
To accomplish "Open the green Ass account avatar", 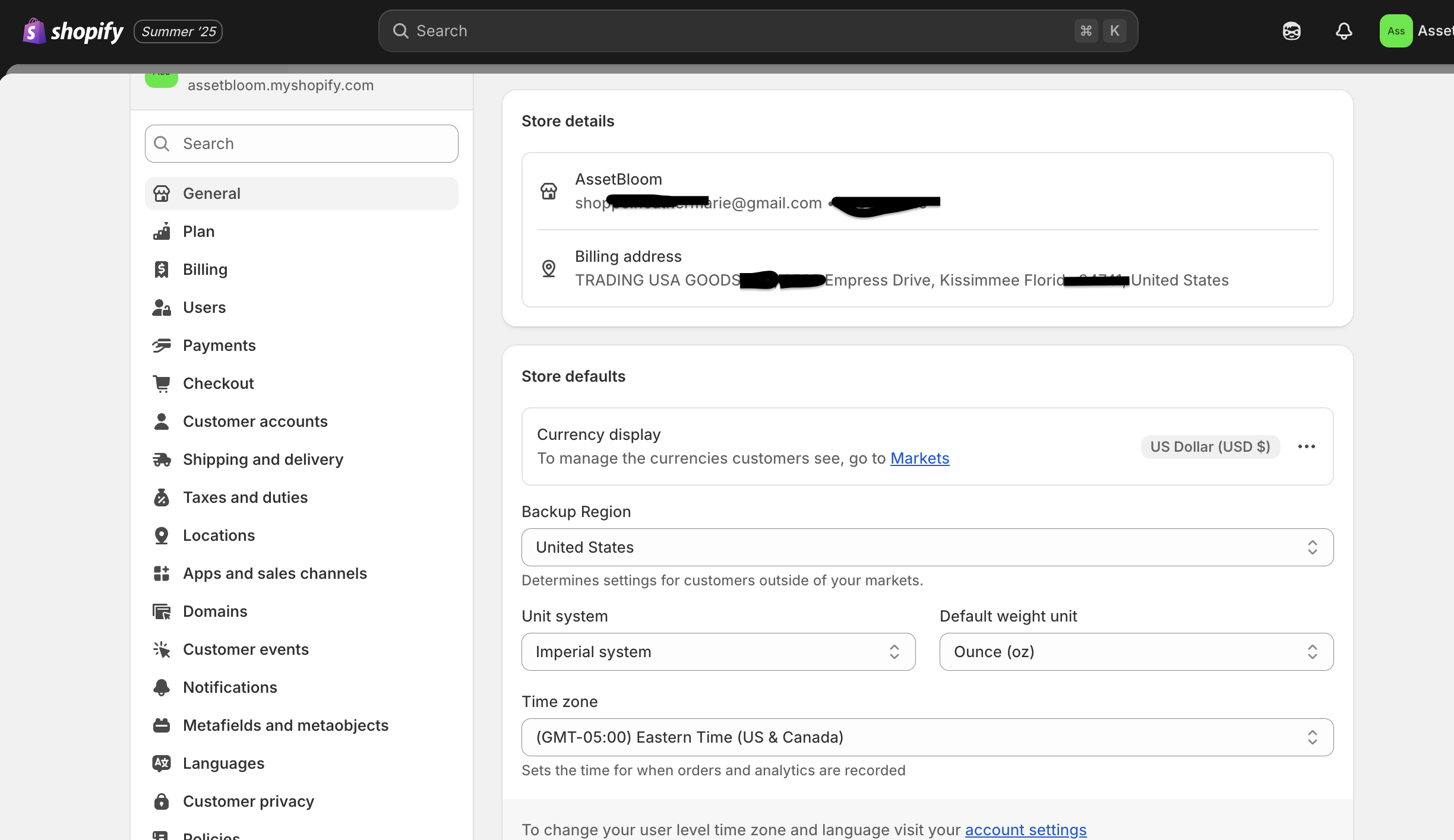I will coord(1396,31).
